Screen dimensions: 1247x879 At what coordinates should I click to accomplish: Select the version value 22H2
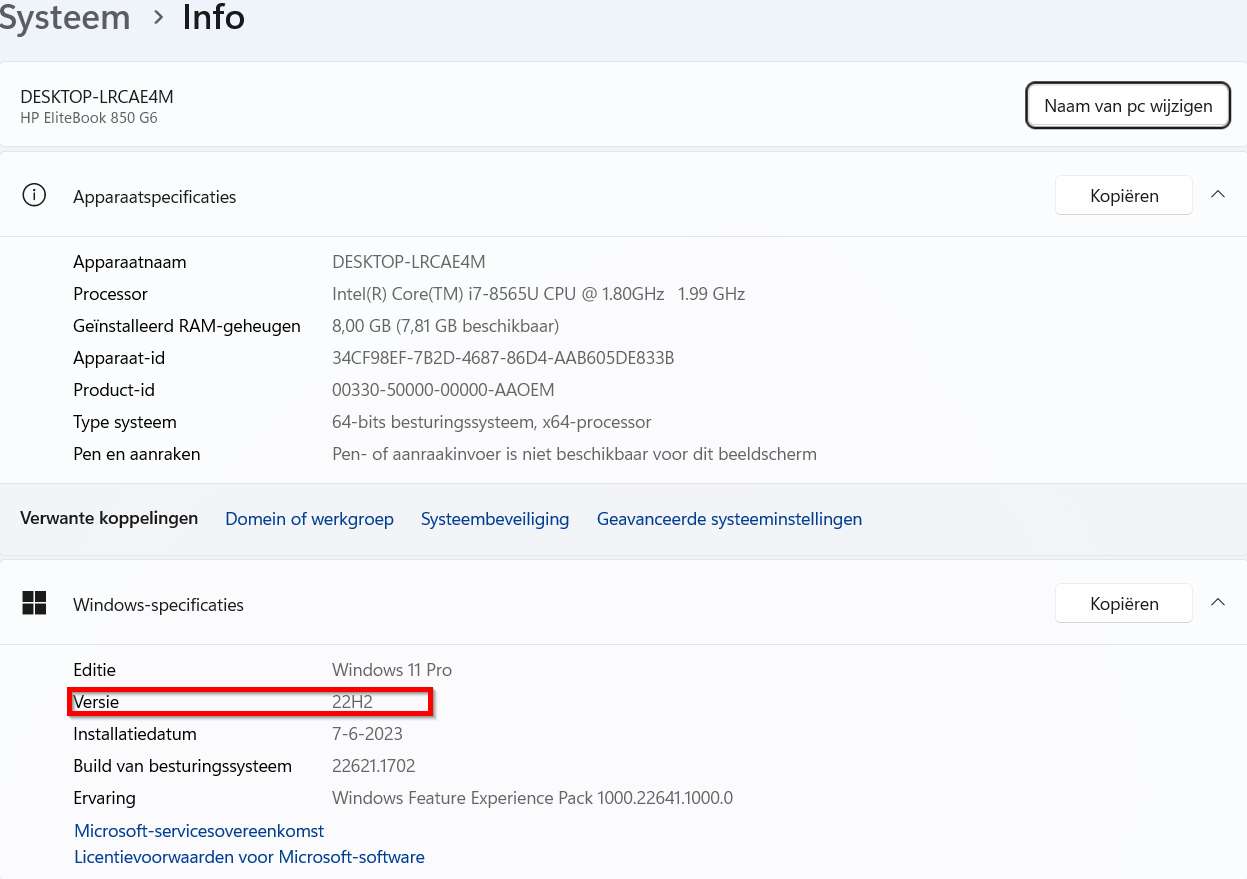pos(352,702)
